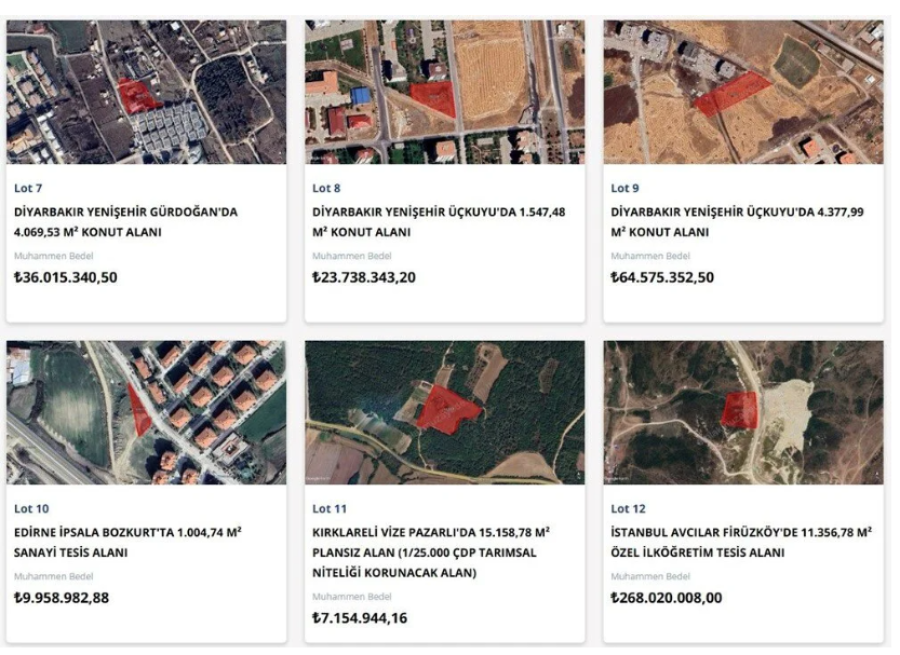Open the Edirne İpsala Bozkurt'ta sanayi tesis title
The height and width of the screenshot is (655, 900).
click(x=127, y=542)
